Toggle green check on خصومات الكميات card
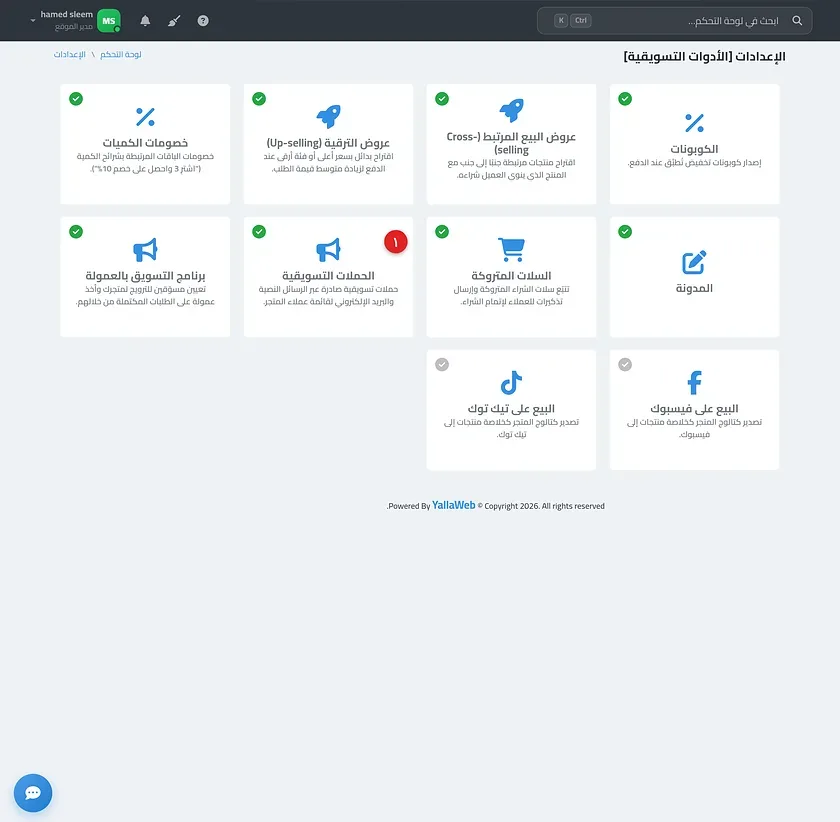The image size is (840, 822). pos(76,99)
